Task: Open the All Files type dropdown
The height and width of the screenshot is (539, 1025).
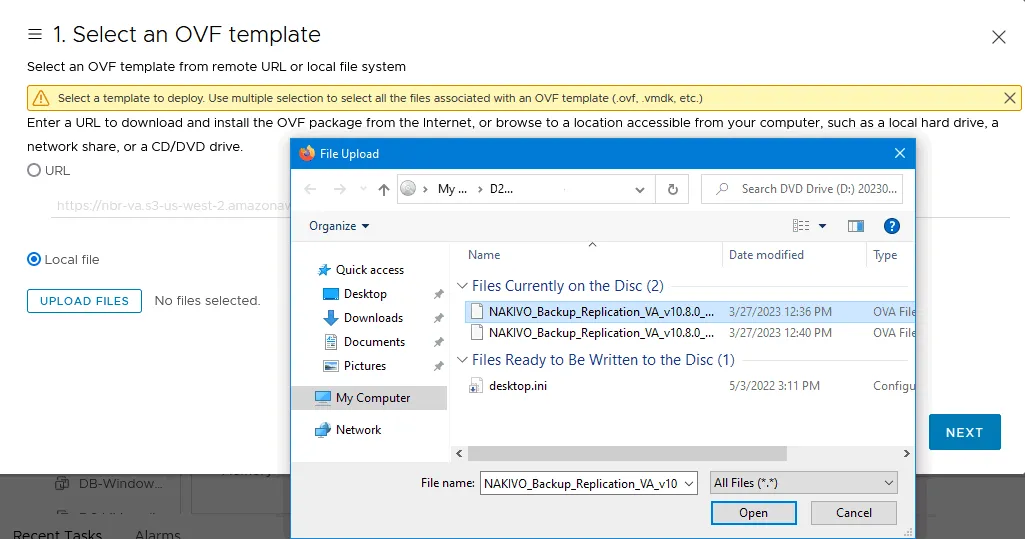Action: point(803,483)
